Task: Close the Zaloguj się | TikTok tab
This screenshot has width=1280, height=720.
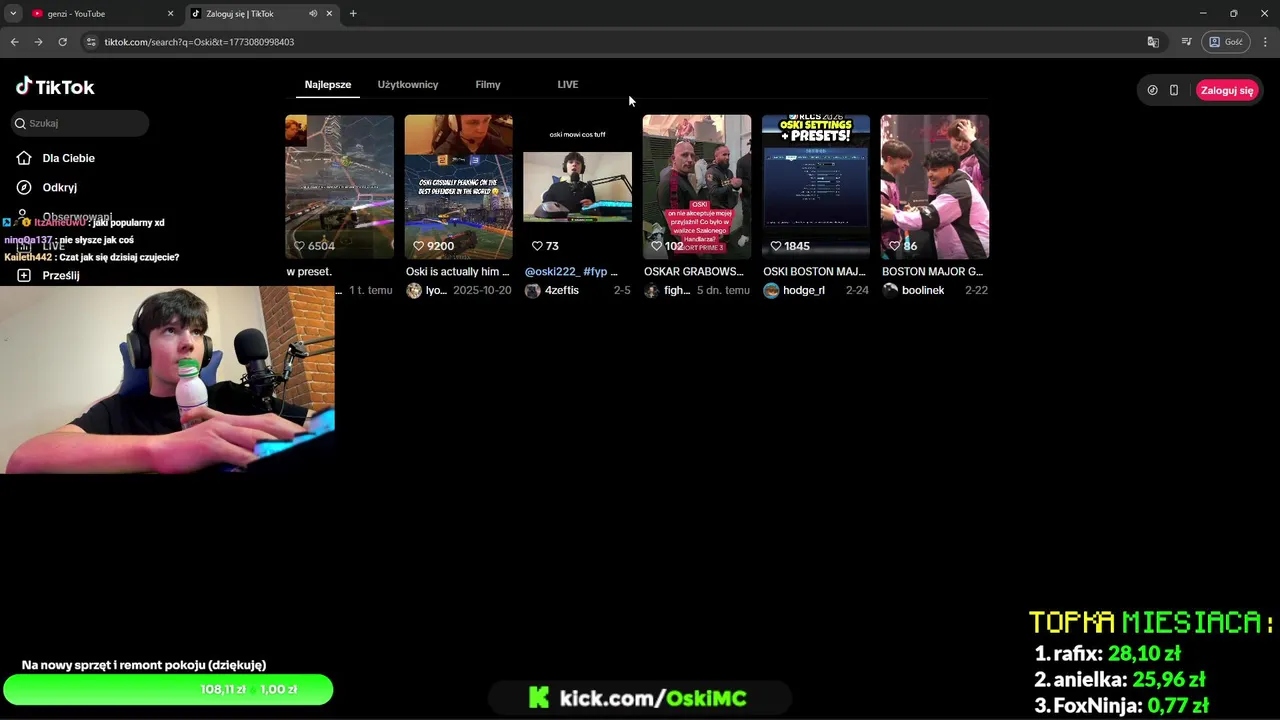Action: coord(329,14)
